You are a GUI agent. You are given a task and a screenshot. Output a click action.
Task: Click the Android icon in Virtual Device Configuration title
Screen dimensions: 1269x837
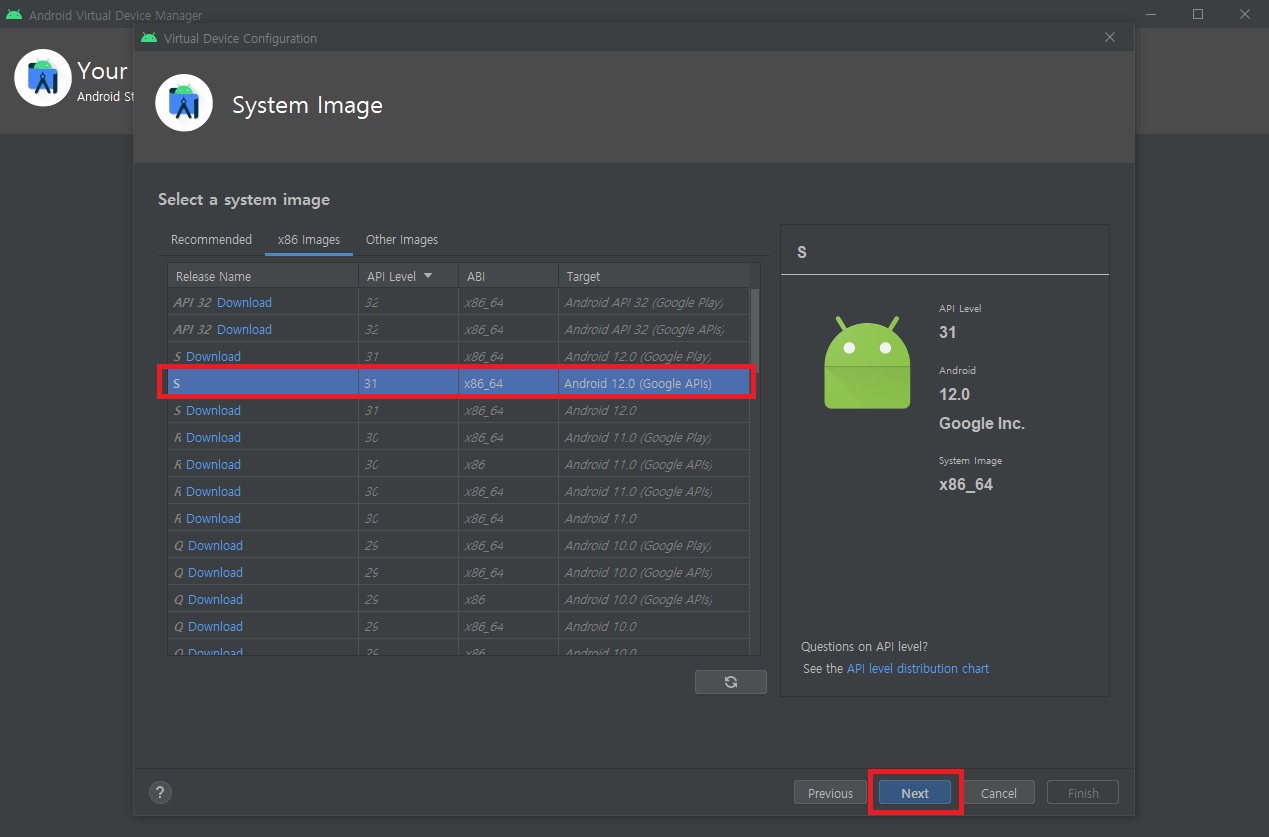[x=149, y=38]
